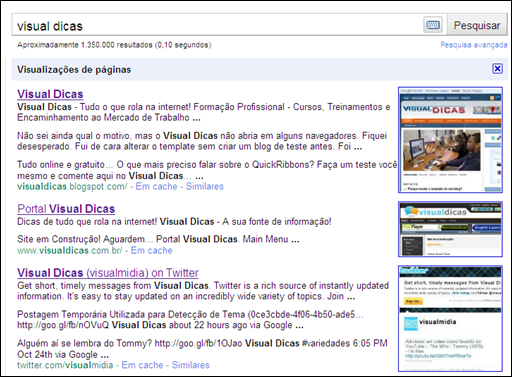This screenshot has width=512, height=377.
Task: Click snippet Tudo o que rola na internet
Action: click(204, 112)
